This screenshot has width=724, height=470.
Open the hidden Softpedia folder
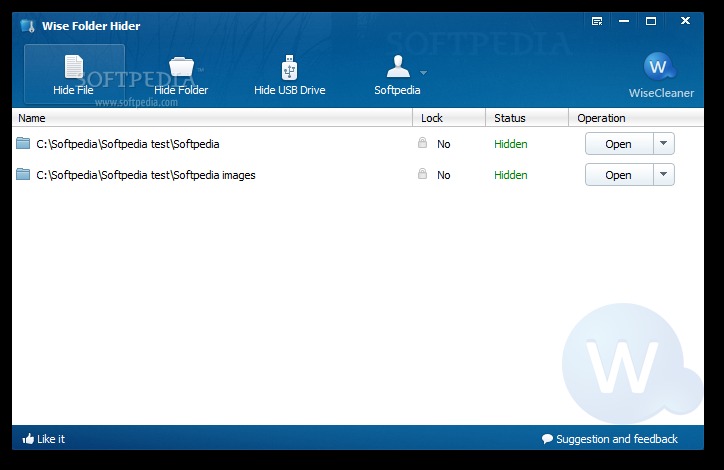(619, 144)
